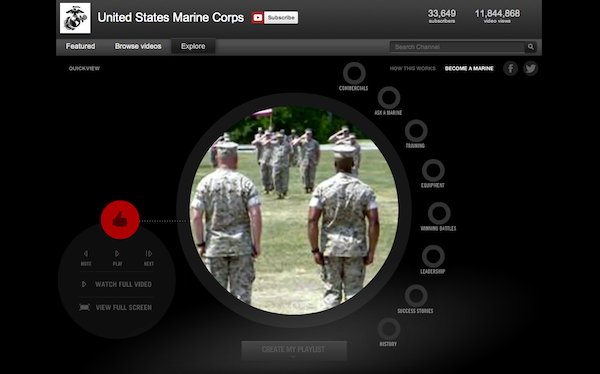Select the Leadership category ring
The height and width of the screenshot is (374, 600).
pos(433,256)
